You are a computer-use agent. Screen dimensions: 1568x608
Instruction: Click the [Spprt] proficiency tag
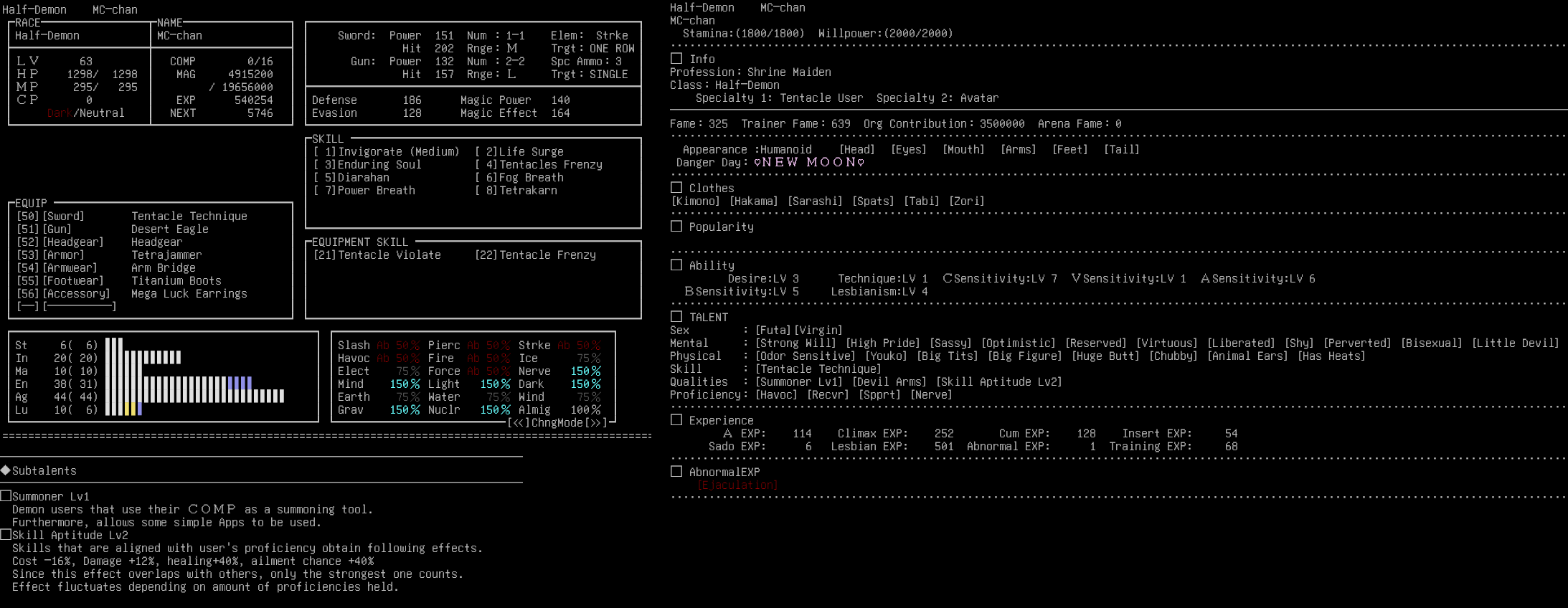pyautogui.click(x=879, y=395)
